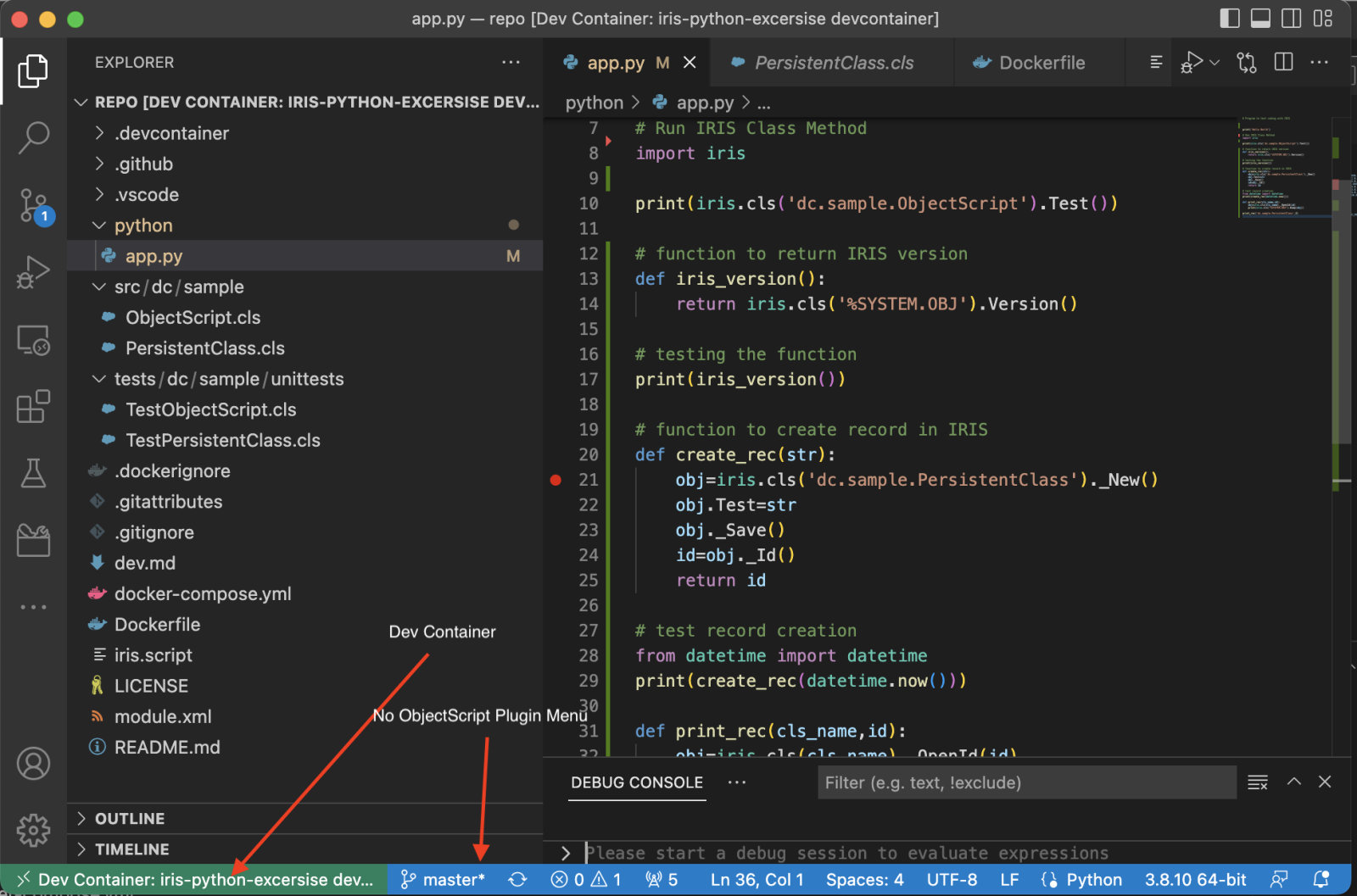The width and height of the screenshot is (1357, 896).
Task: Toggle secondary side bar layout button
Action: tap(1292, 19)
